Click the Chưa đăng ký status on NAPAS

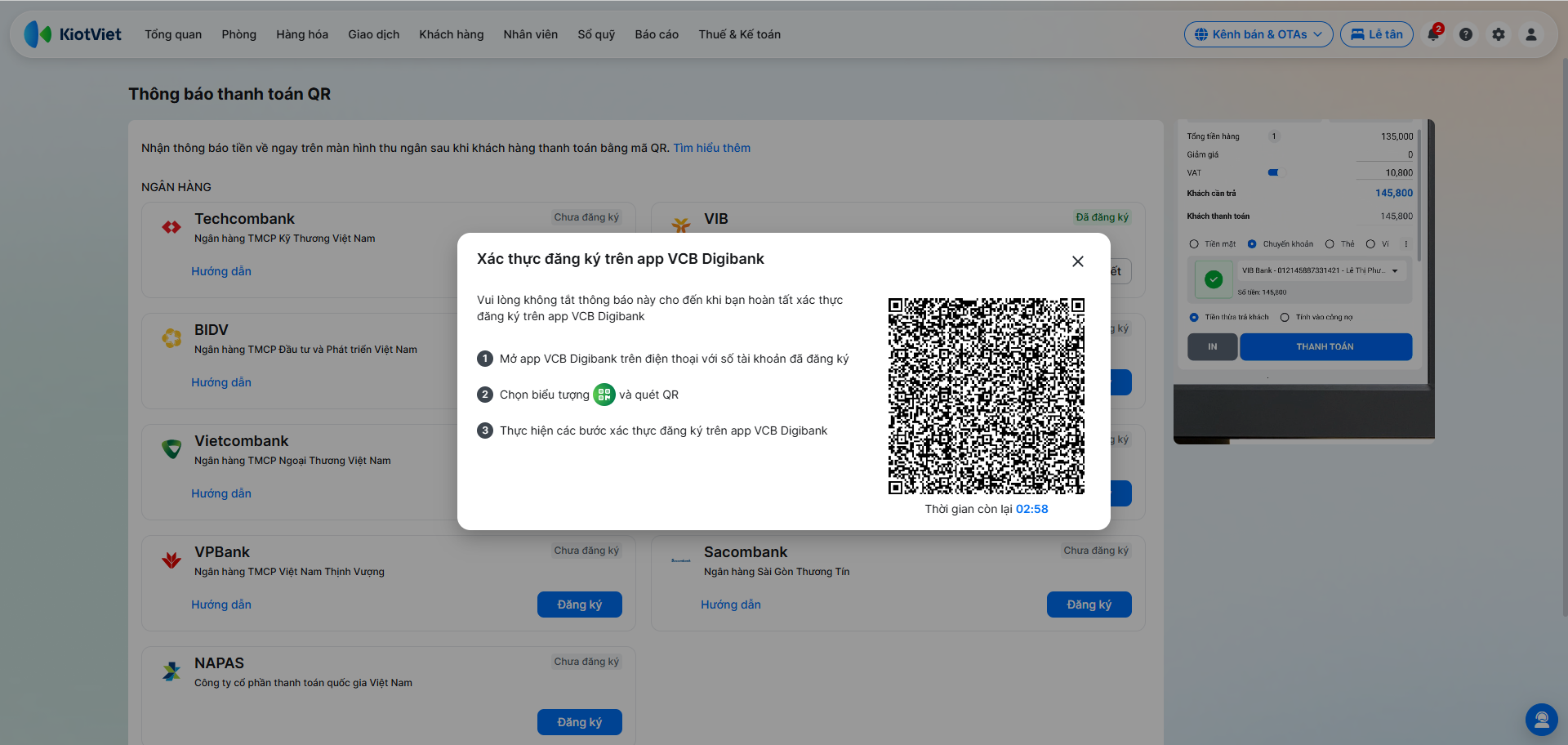[586, 662]
